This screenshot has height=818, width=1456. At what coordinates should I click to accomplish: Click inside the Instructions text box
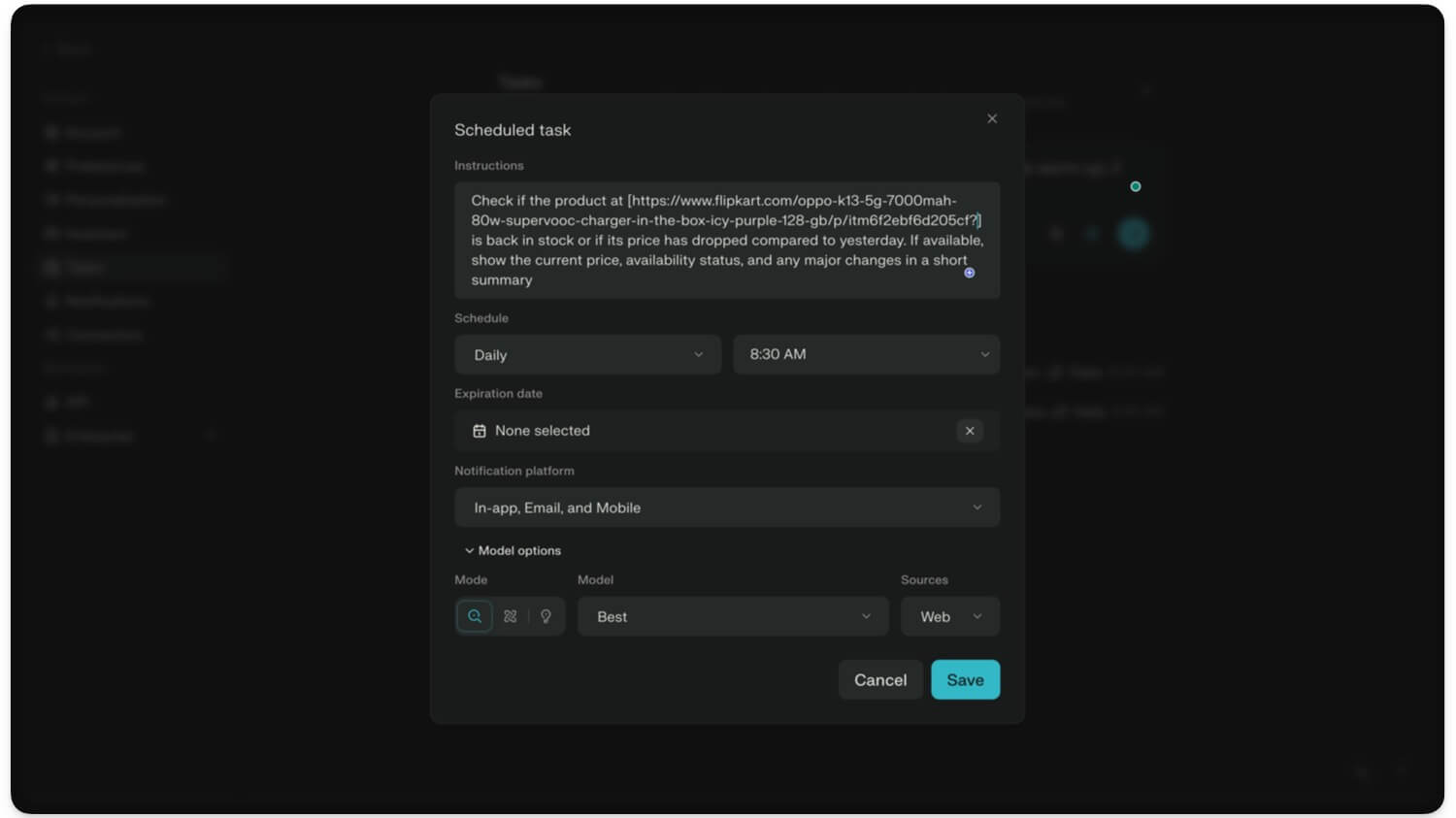click(x=726, y=240)
